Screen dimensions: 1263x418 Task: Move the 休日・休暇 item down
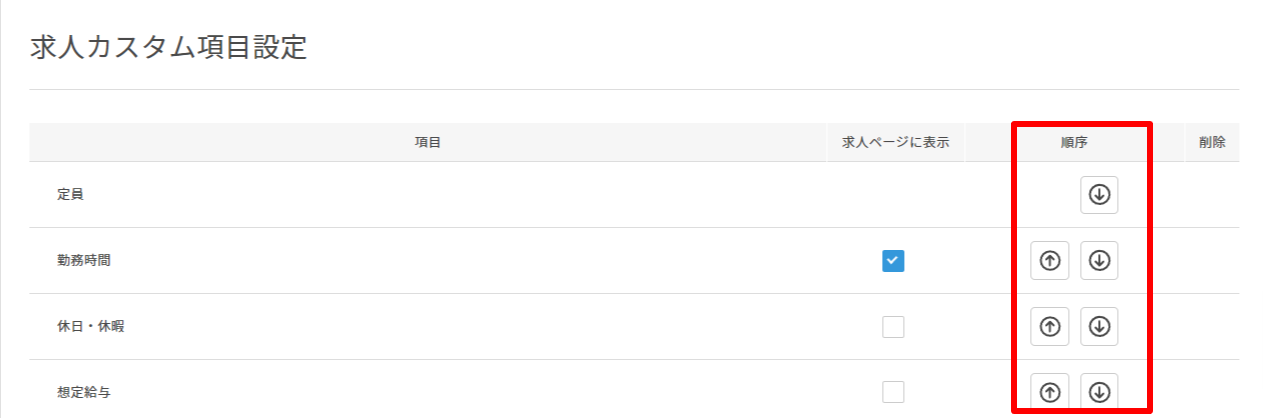tap(1099, 327)
